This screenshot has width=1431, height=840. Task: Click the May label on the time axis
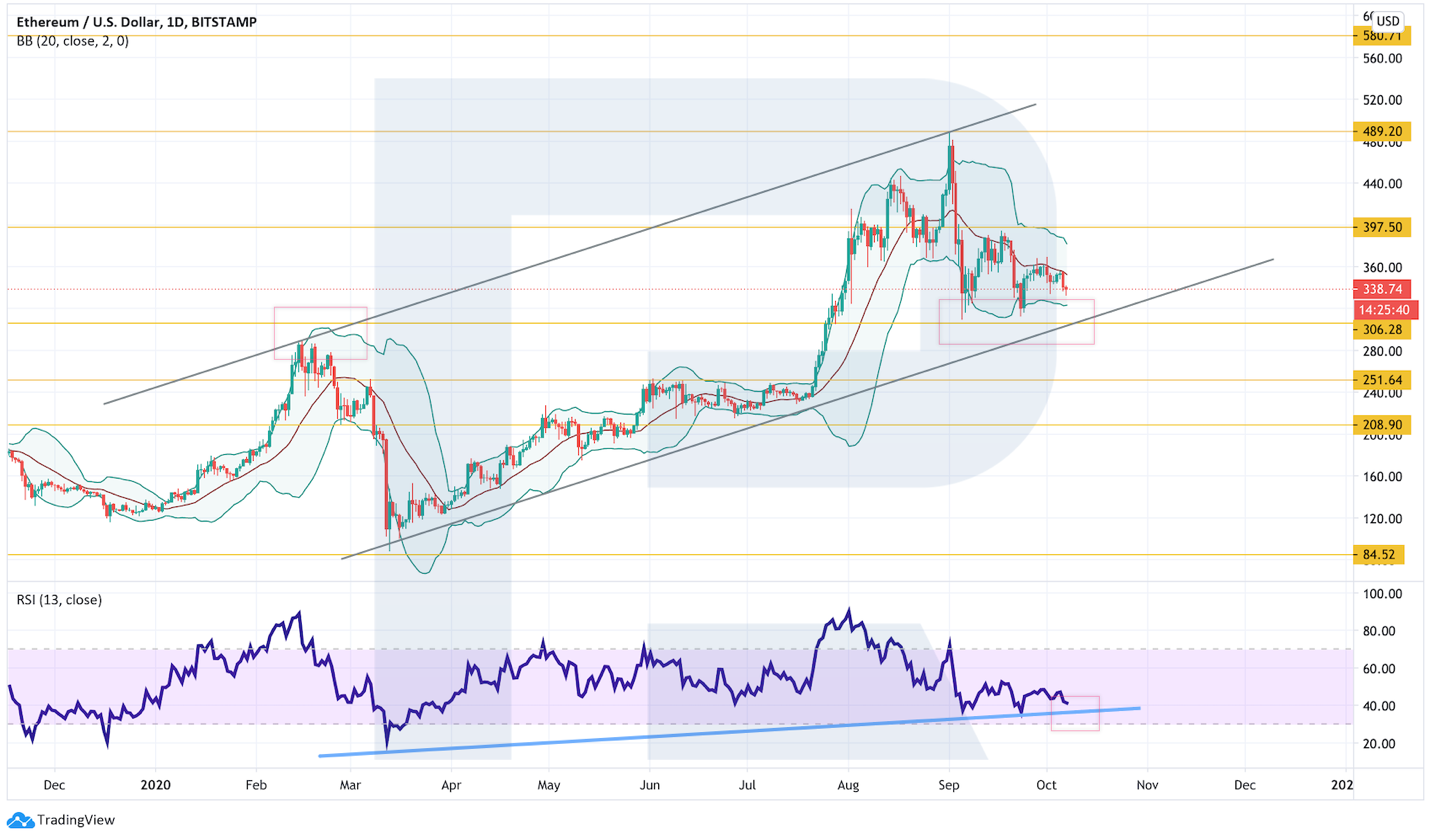pos(548,785)
